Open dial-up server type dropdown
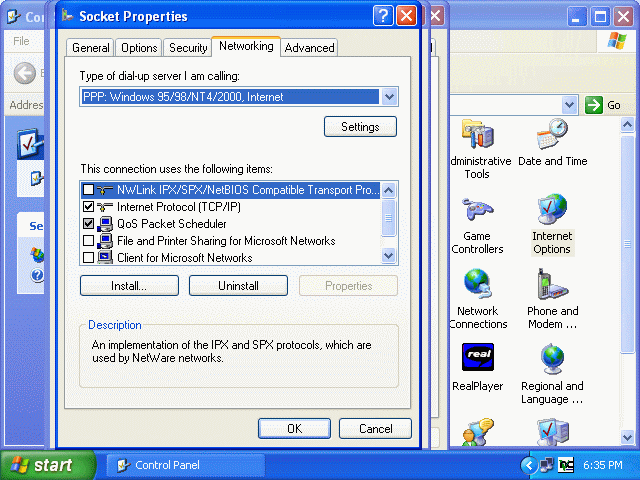640x480 pixels. (x=389, y=97)
